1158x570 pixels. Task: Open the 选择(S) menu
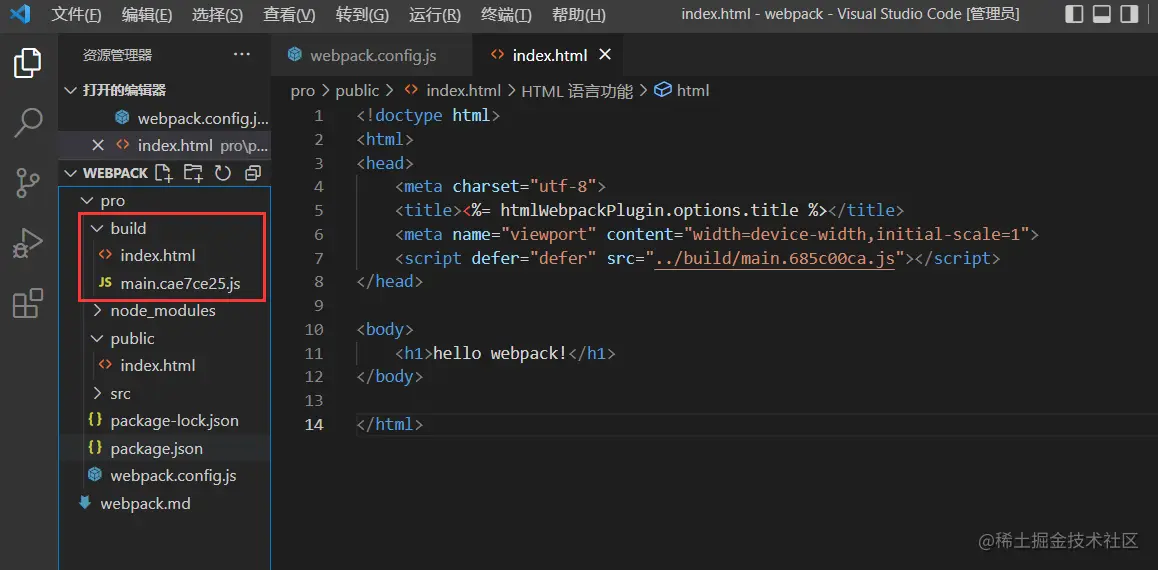(x=217, y=15)
